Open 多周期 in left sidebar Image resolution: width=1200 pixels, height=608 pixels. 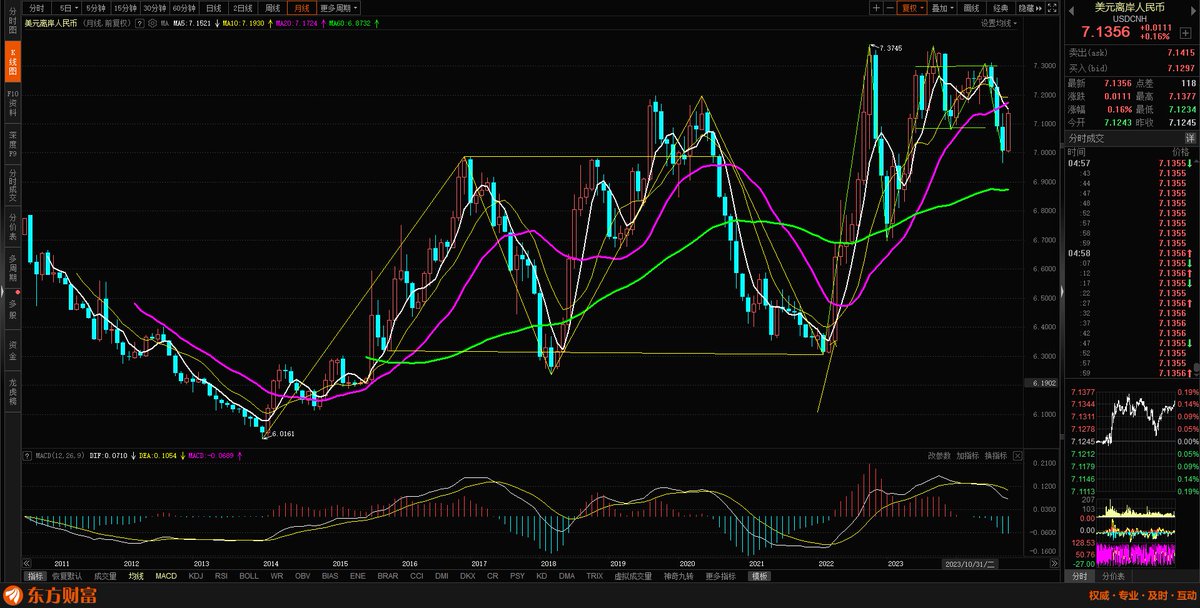point(13,266)
